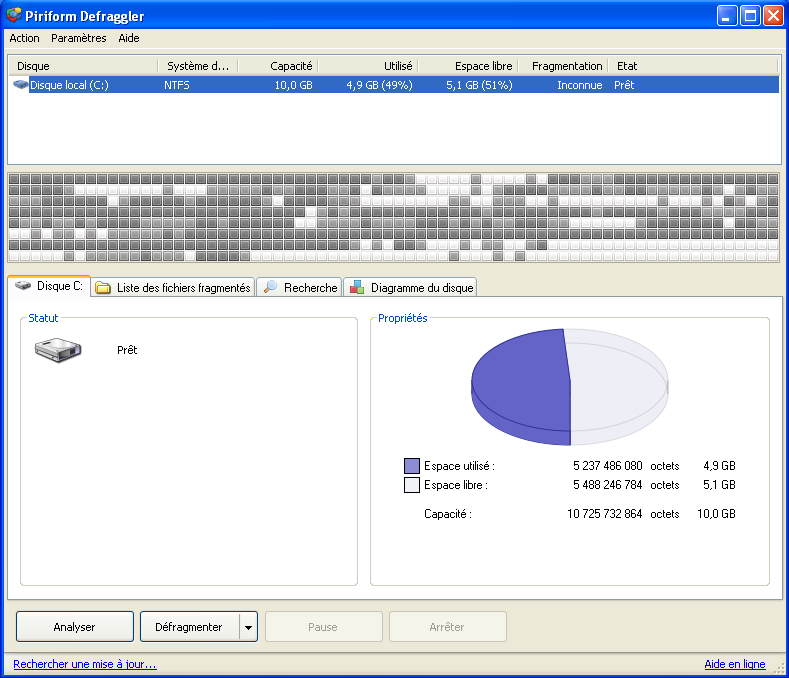This screenshot has width=789, height=678.
Task: Open the Paramètres menu
Action: [x=78, y=38]
